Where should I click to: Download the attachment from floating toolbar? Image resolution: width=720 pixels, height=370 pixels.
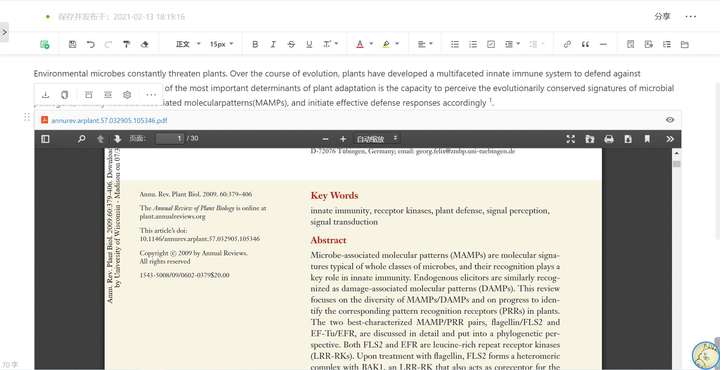(45, 95)
